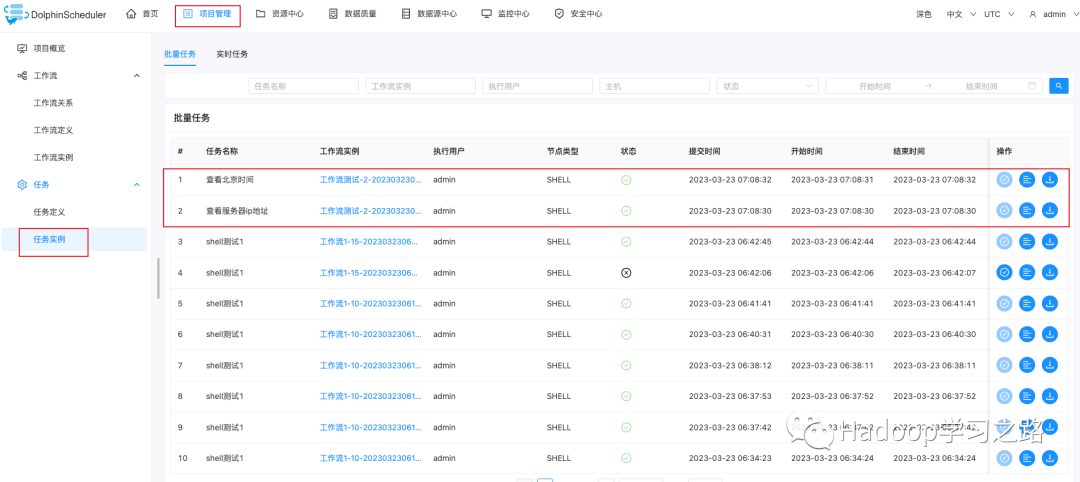View log icon for row 10 task
This screenshot has width=1080, height=482.
1027,458
